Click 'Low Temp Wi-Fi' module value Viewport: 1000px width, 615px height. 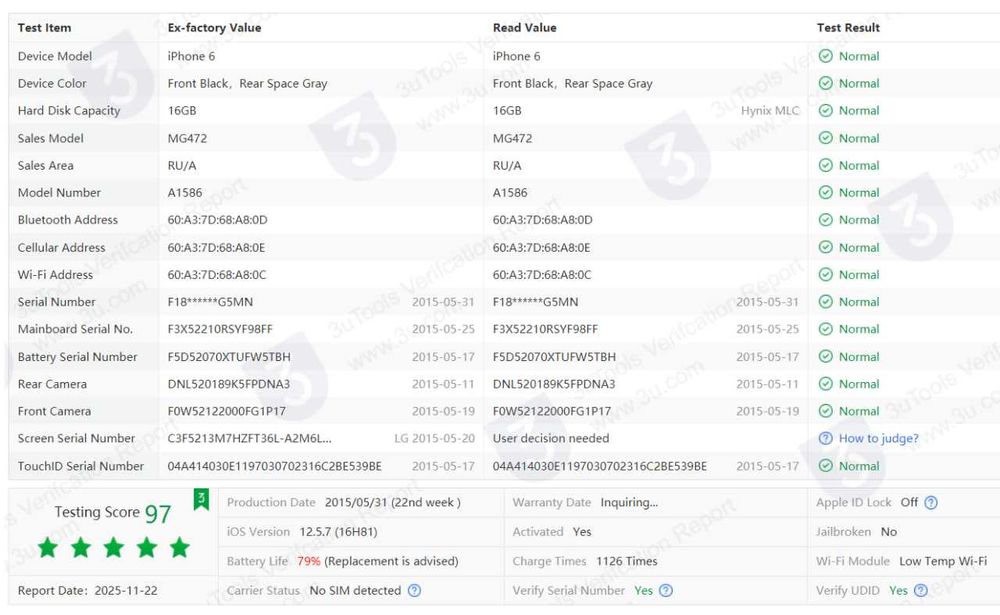[943, 561]
